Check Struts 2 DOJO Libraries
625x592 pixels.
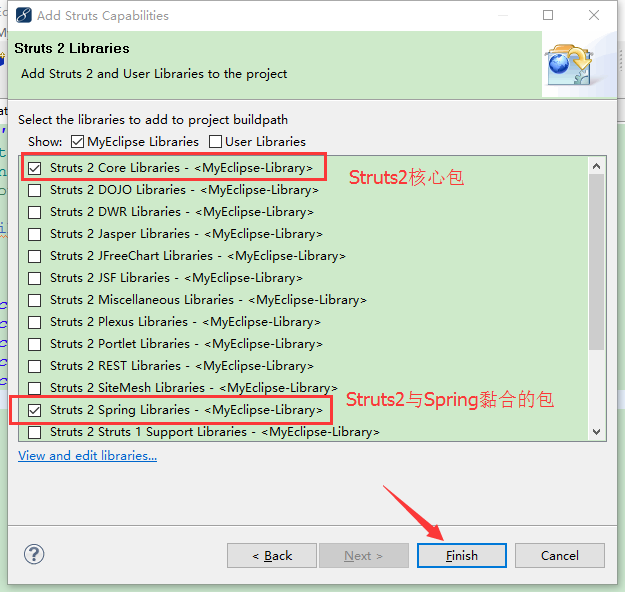[35, 190]
